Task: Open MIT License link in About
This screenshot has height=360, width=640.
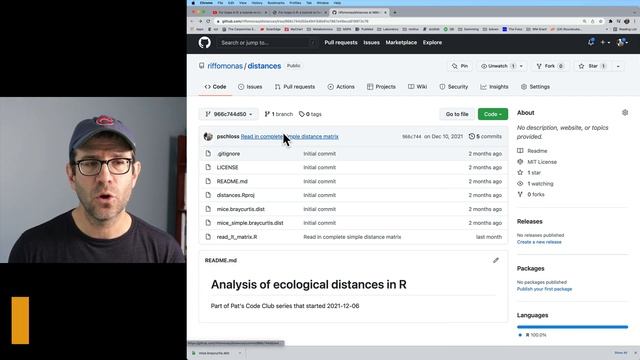Action: [542, 162]
